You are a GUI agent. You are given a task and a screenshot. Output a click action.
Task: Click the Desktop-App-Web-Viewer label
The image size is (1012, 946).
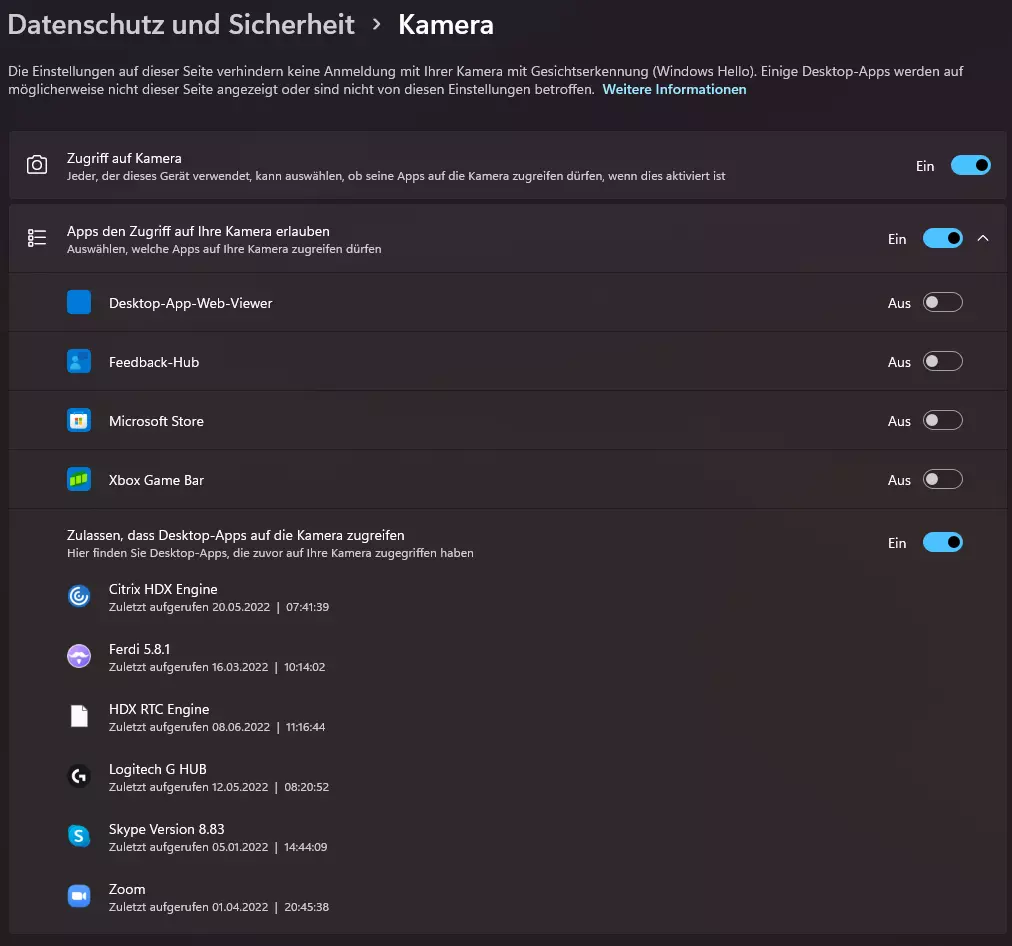coord(190,303)
